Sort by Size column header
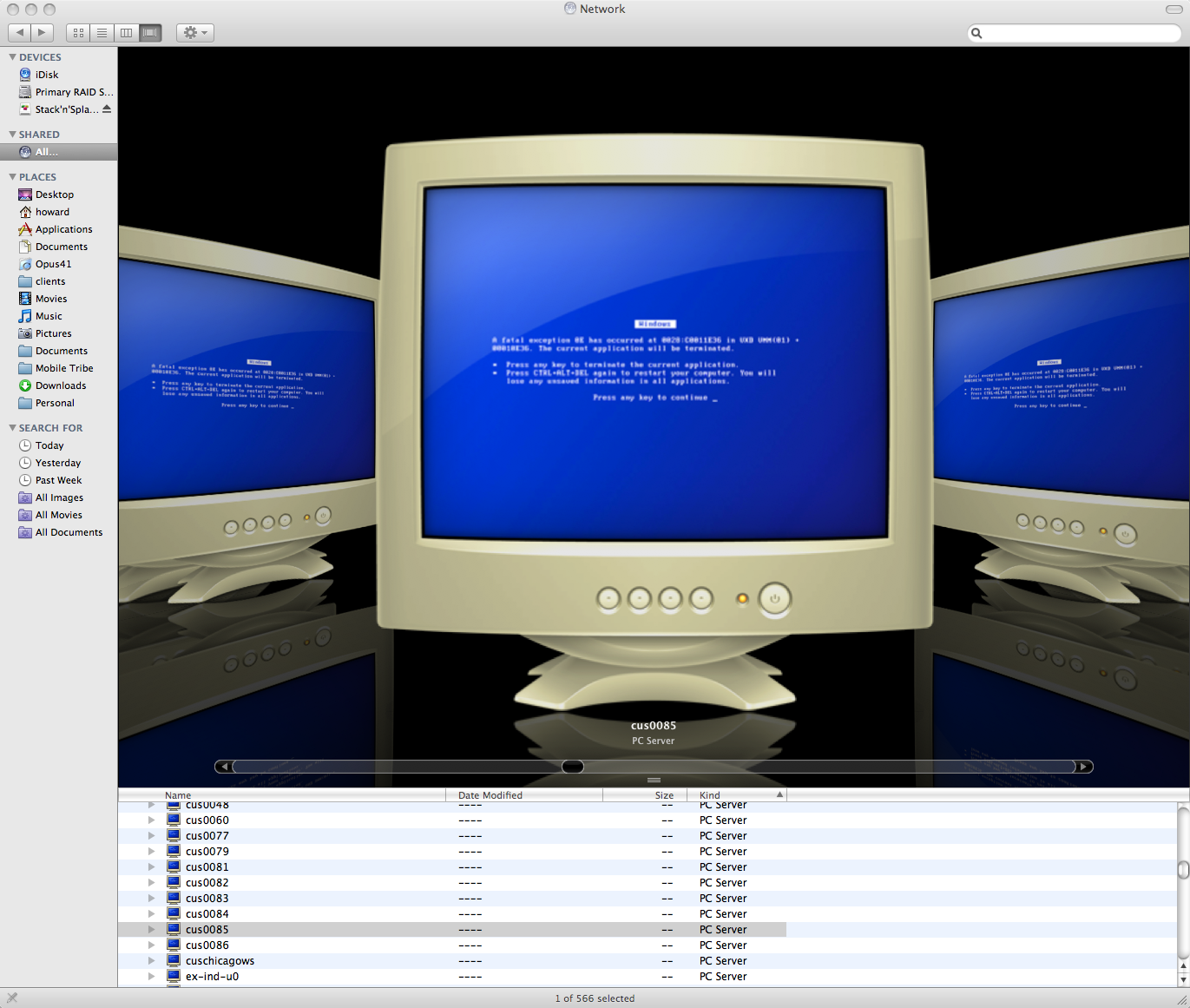Viewport: 1190px width, 1008px height. [645, 795]
